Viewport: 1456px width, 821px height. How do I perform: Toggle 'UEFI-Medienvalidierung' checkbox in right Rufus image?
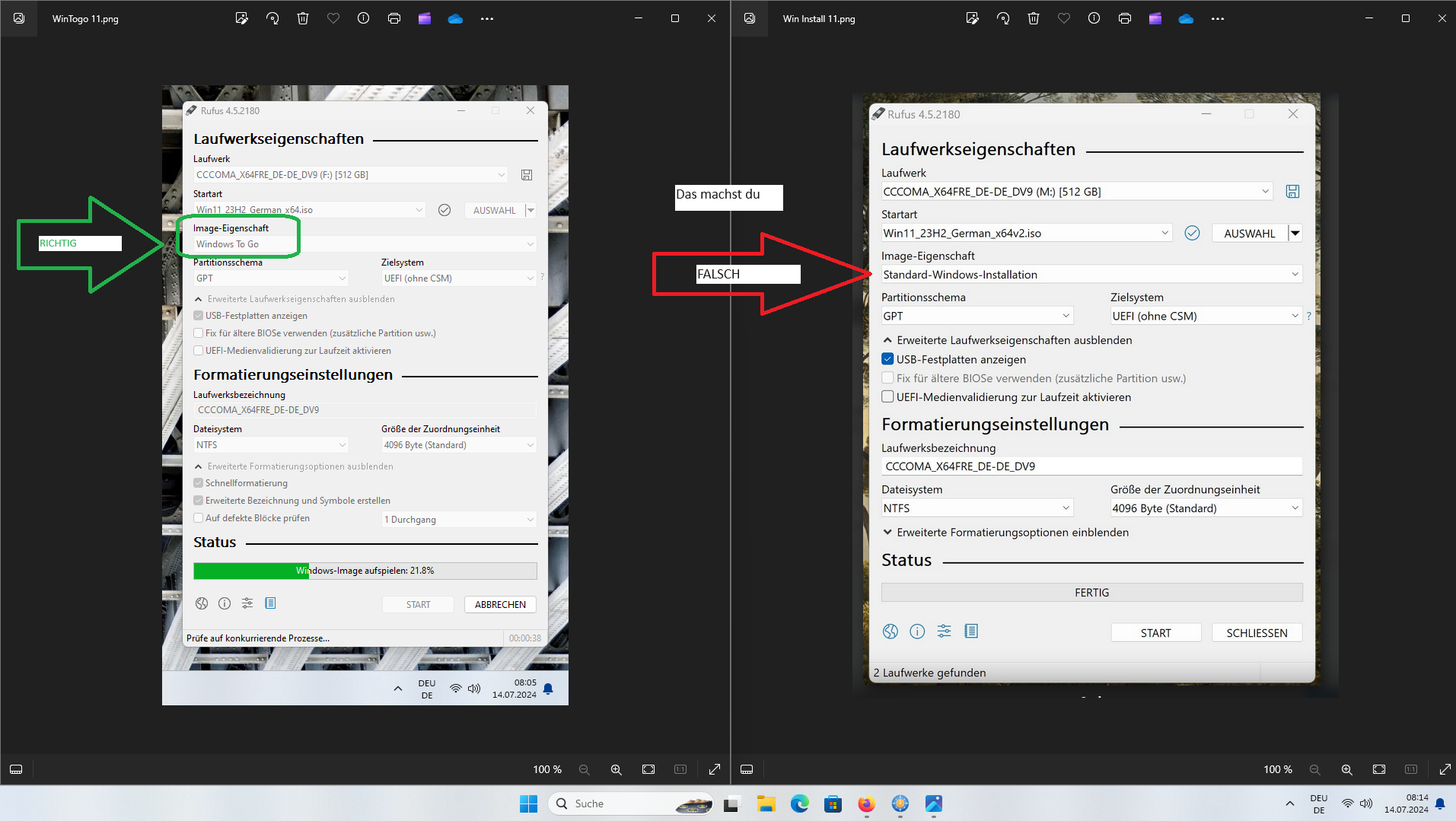887,396
